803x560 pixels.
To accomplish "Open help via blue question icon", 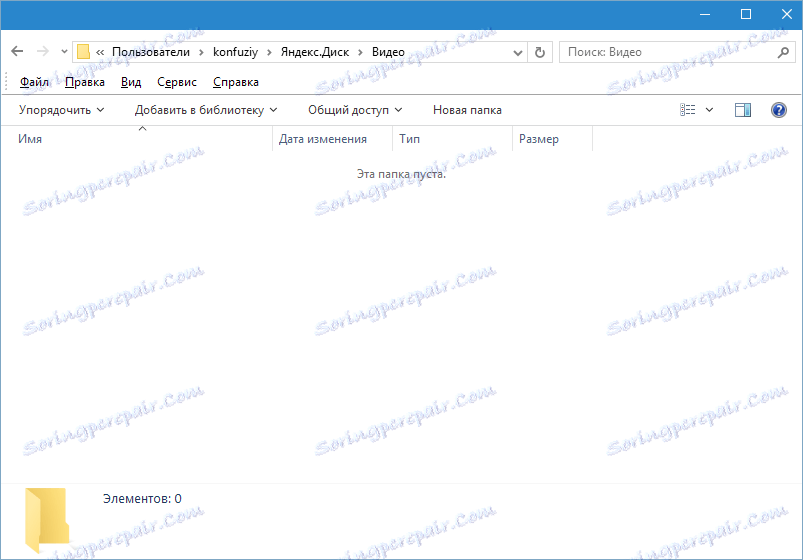I will click(x=778, y=110).
